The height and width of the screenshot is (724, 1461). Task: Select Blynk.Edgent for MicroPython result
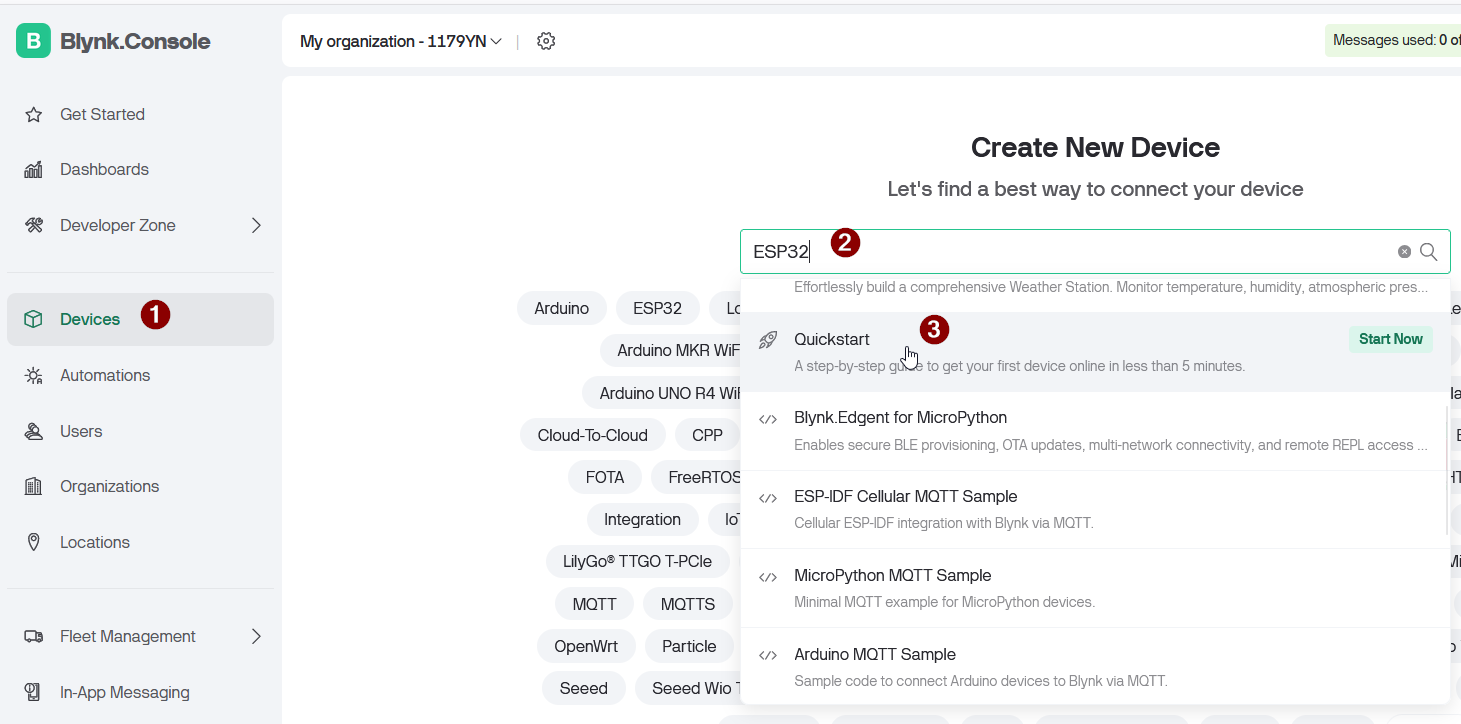[x=900, y=418]
